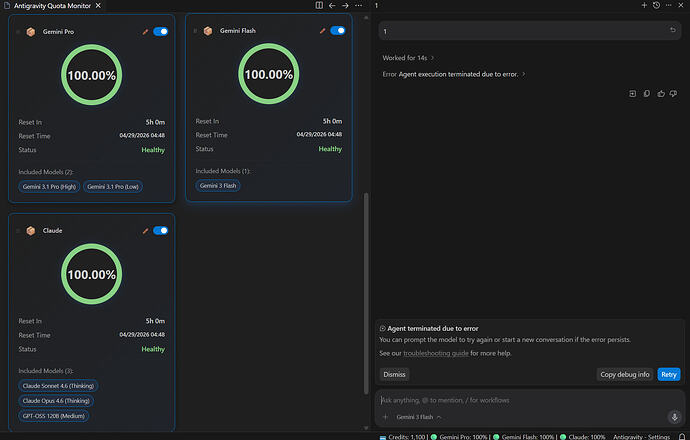Viewport: 690px width, 440px height.
Task: Give the response a thumbs down
Action: (x=673, y=93)
